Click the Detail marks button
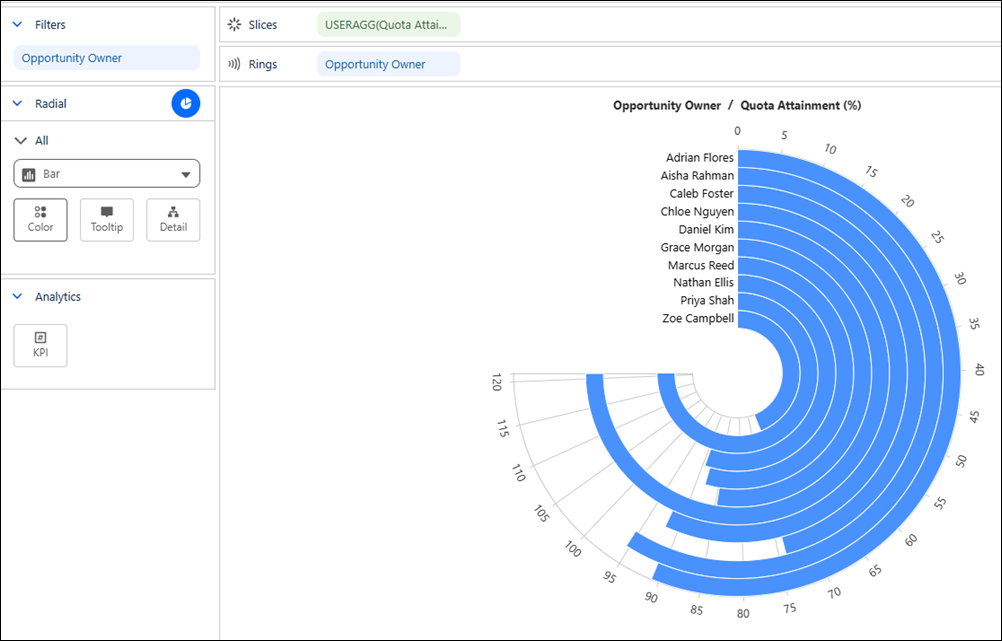 click(x=173, y=220)
